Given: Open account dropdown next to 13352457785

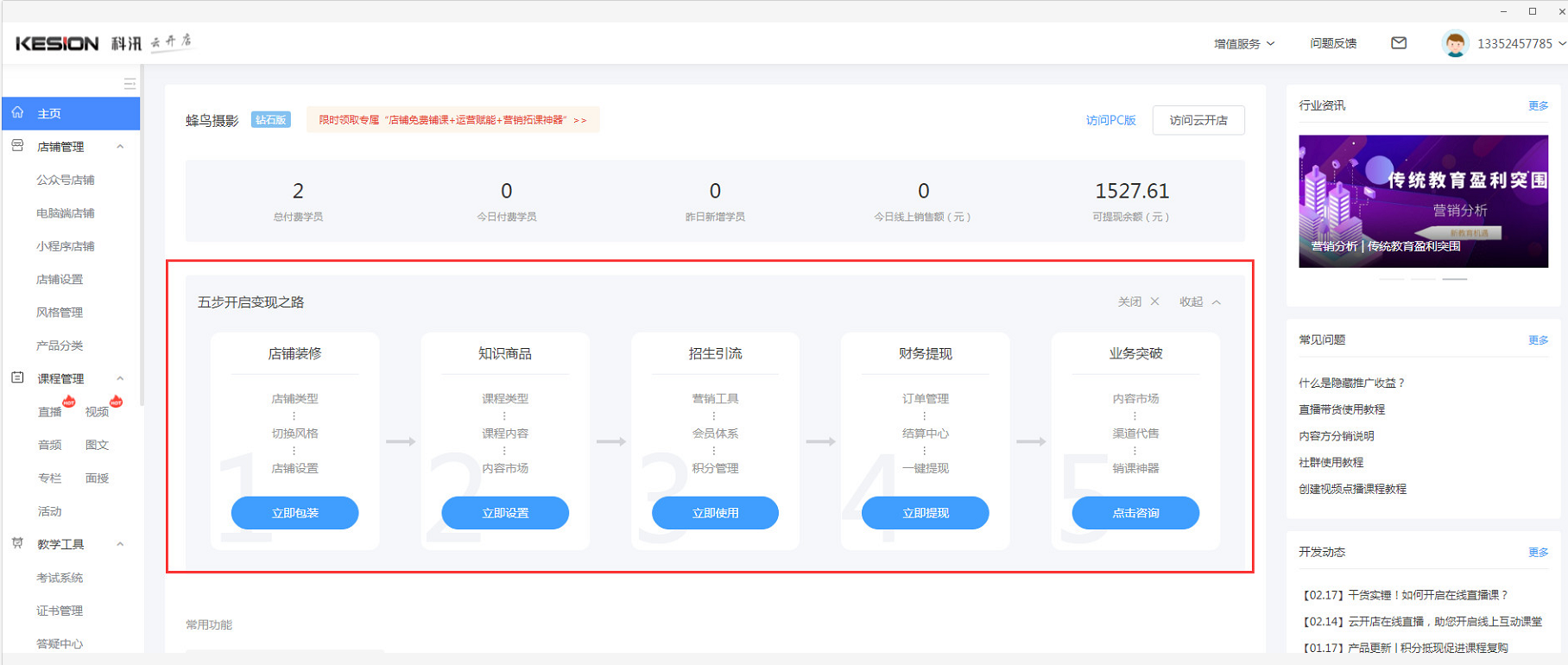Looking at the screenshot, I should point(1561,43).
